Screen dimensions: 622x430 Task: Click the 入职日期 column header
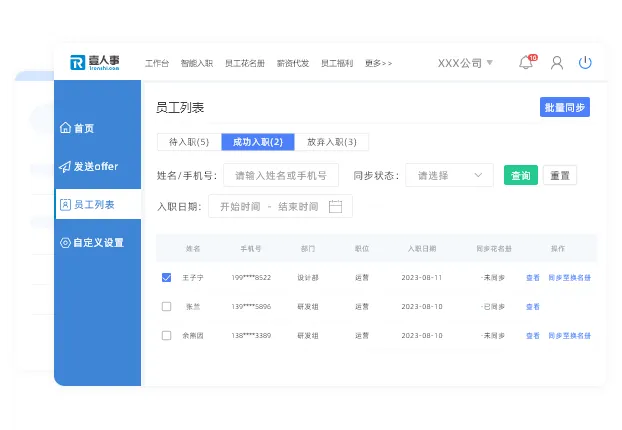pyautogui.click(x=422, y=249)
